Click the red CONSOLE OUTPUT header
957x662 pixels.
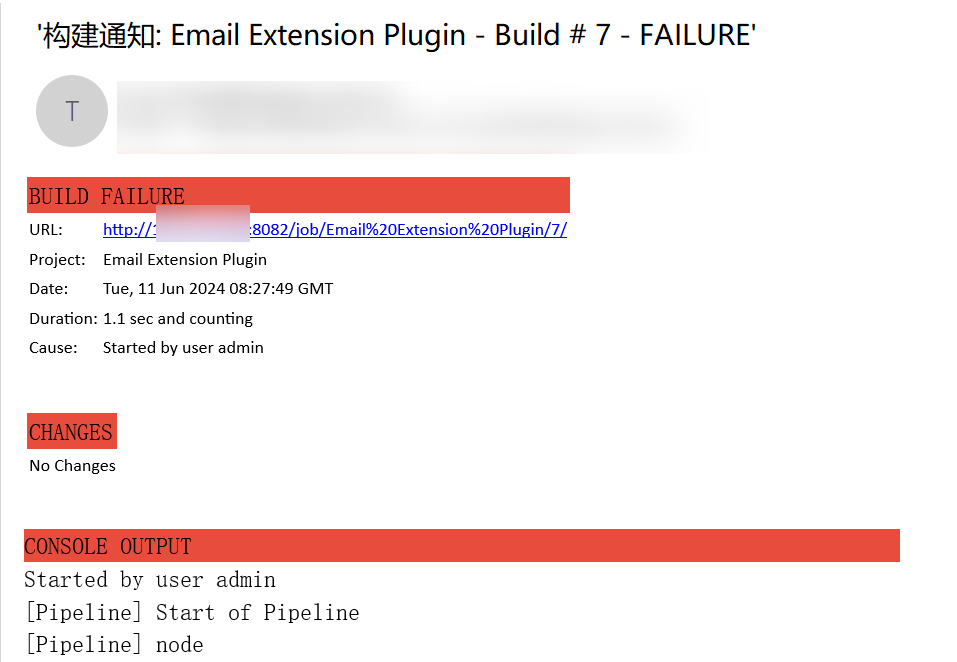[x=461, y=546]
